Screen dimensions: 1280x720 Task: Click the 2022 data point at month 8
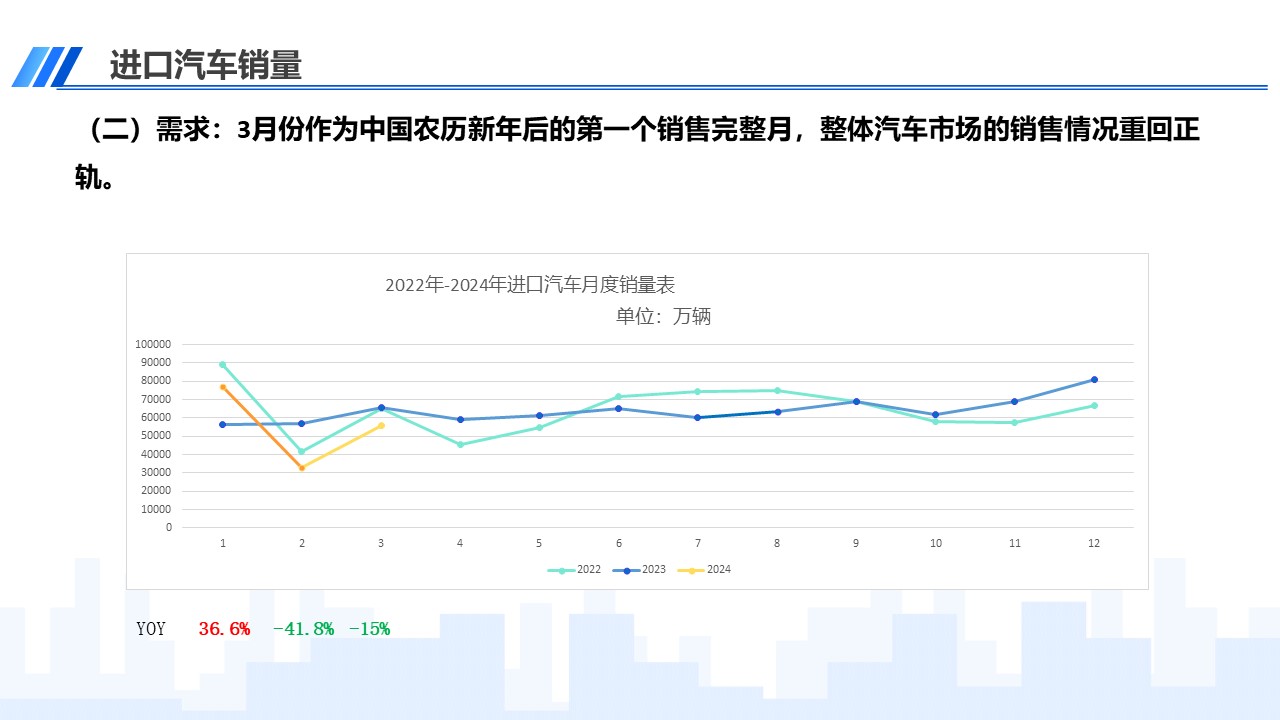coord(777,390)
